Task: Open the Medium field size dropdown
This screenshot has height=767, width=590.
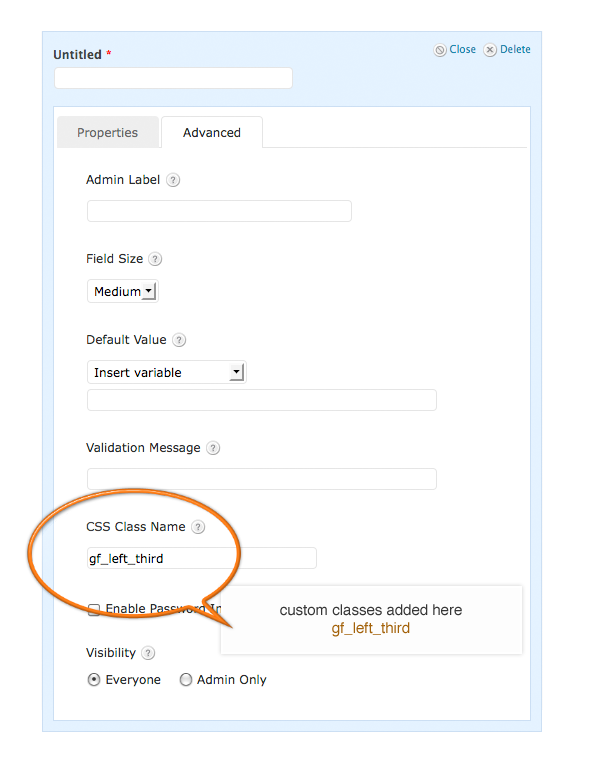Action: pyautogui.click(x=123, y=292)
